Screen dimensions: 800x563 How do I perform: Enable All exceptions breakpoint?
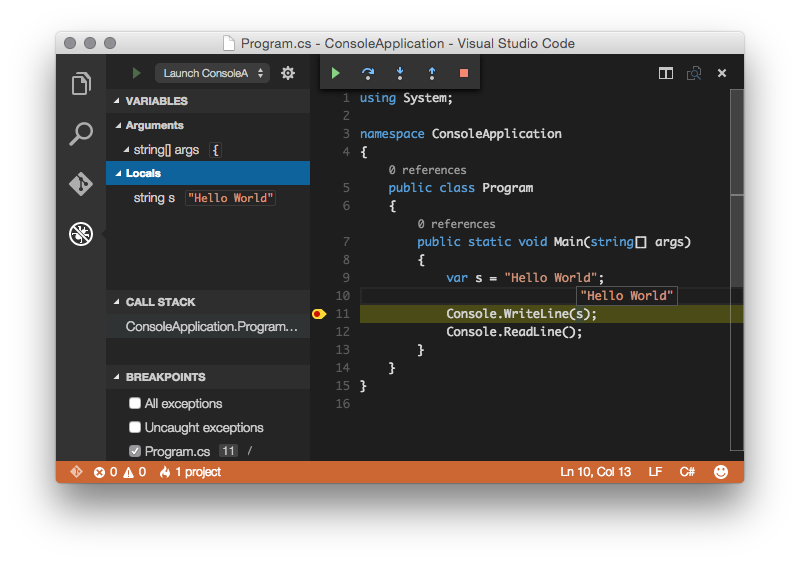[x=135, y=403]
